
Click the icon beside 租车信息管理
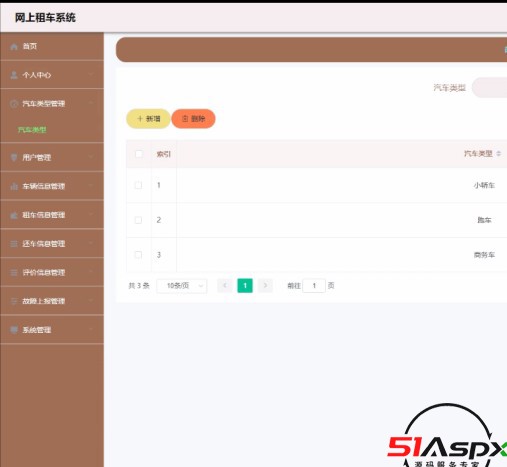pyautogui.click(x=14, y=215)
